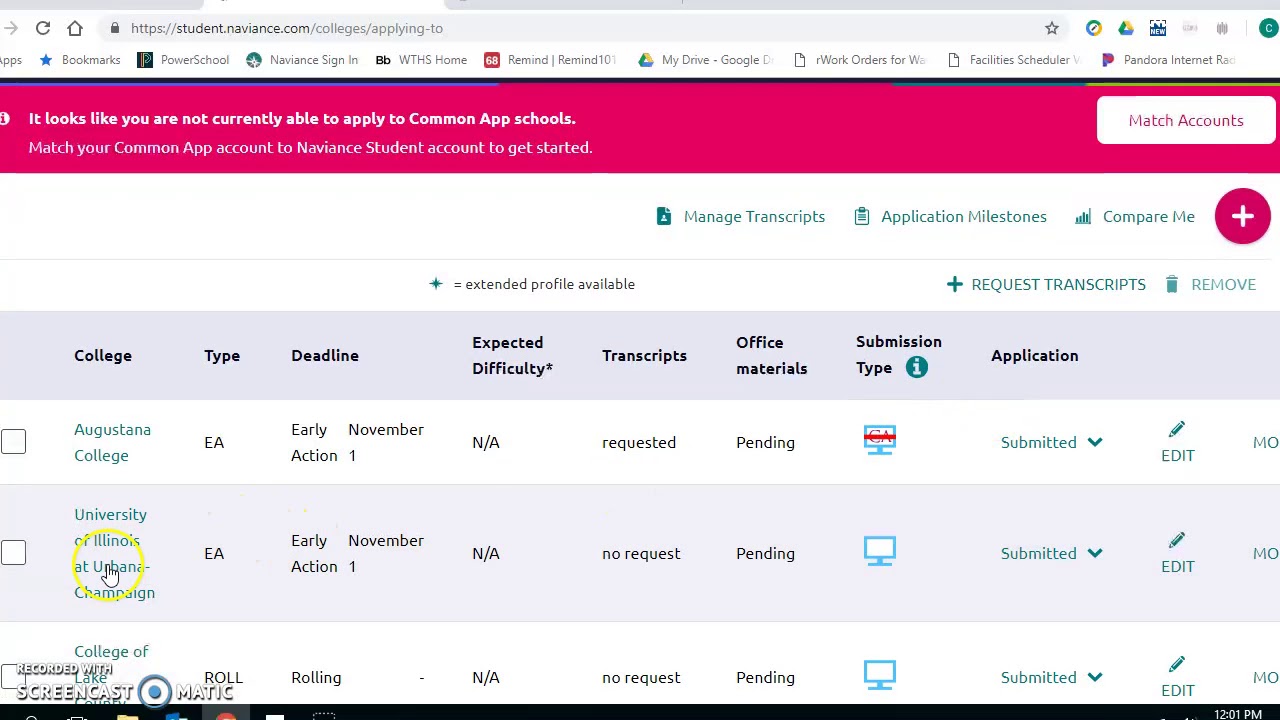Bookmark this page with the star icon
This screenshot has height=720, width=1280.
[1052, 28]
